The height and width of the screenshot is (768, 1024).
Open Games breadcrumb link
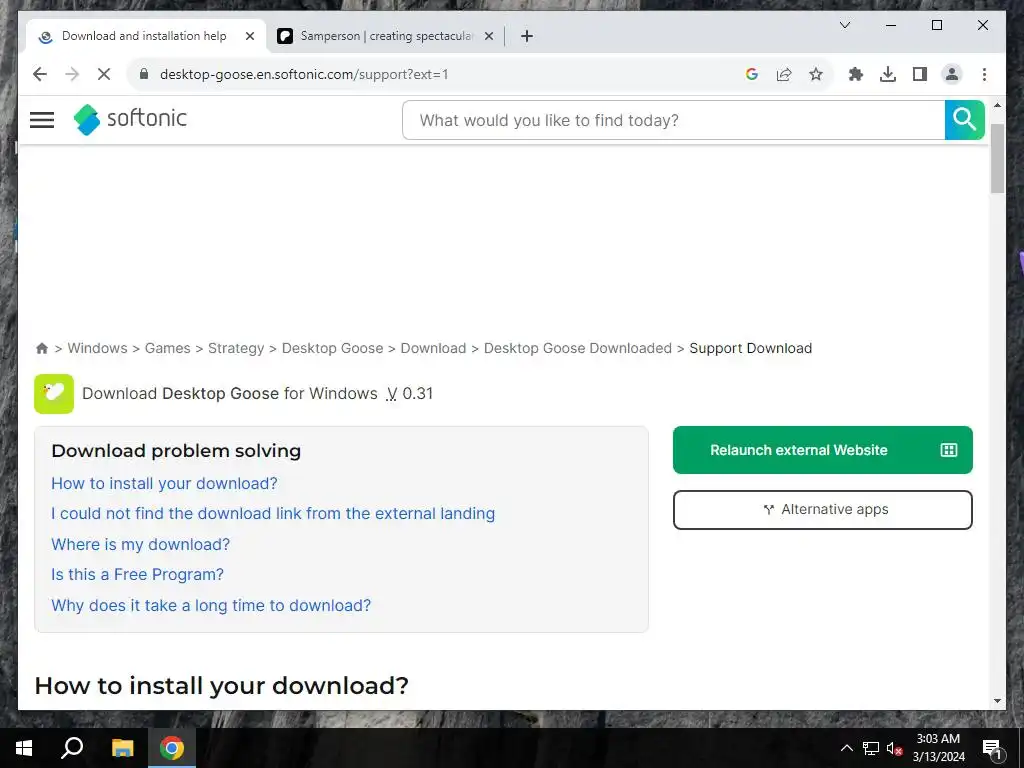click(x=168, y=348)
